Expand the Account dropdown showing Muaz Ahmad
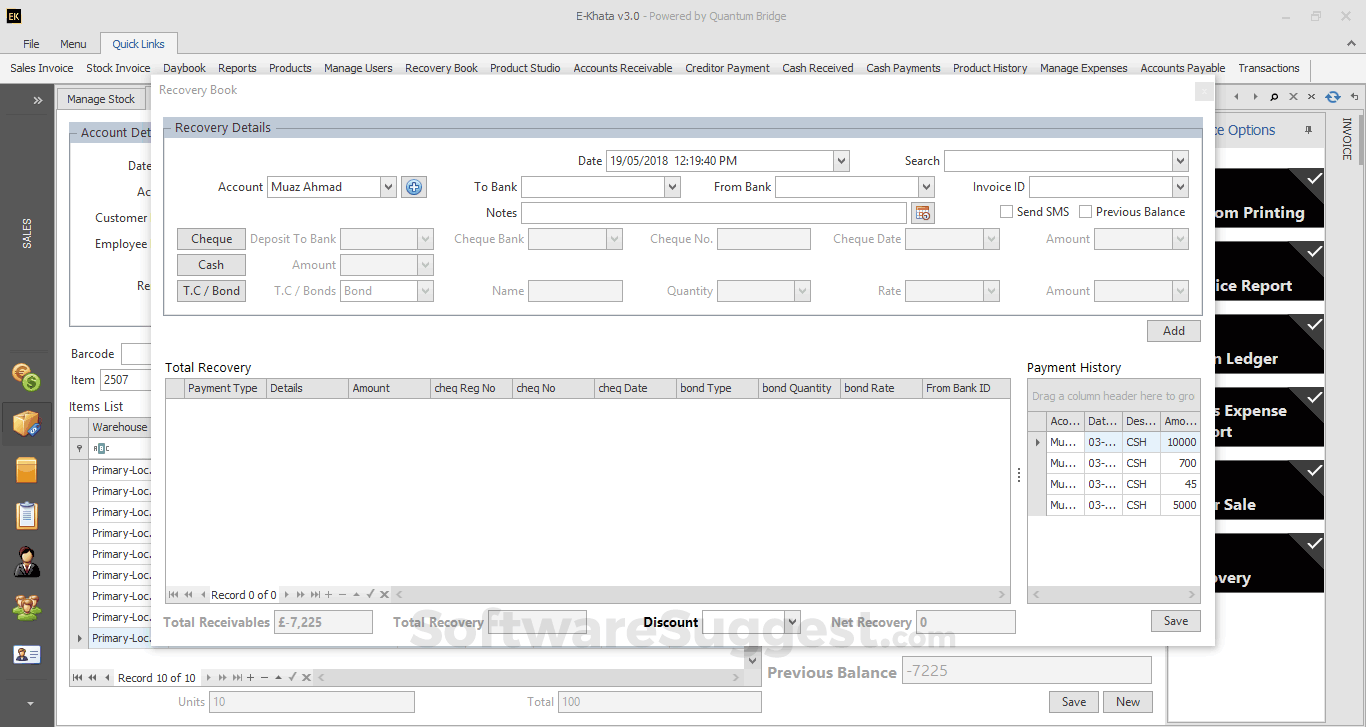Image resolution: width=1366 pixels, height=727 pixels. (x=388, y=187)
